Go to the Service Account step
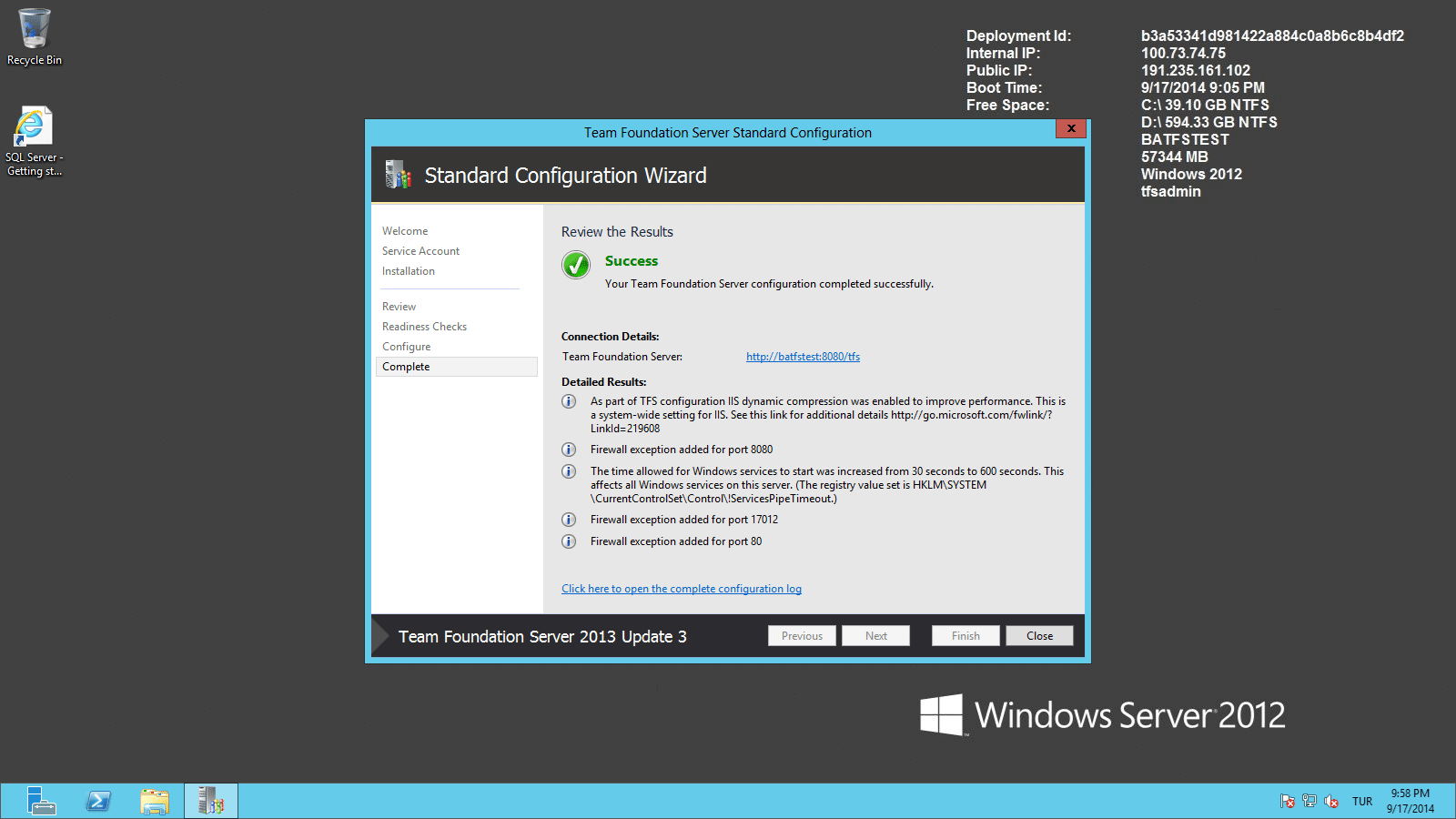This screenshot has width=1456, height=819. (x=420, y=250)
